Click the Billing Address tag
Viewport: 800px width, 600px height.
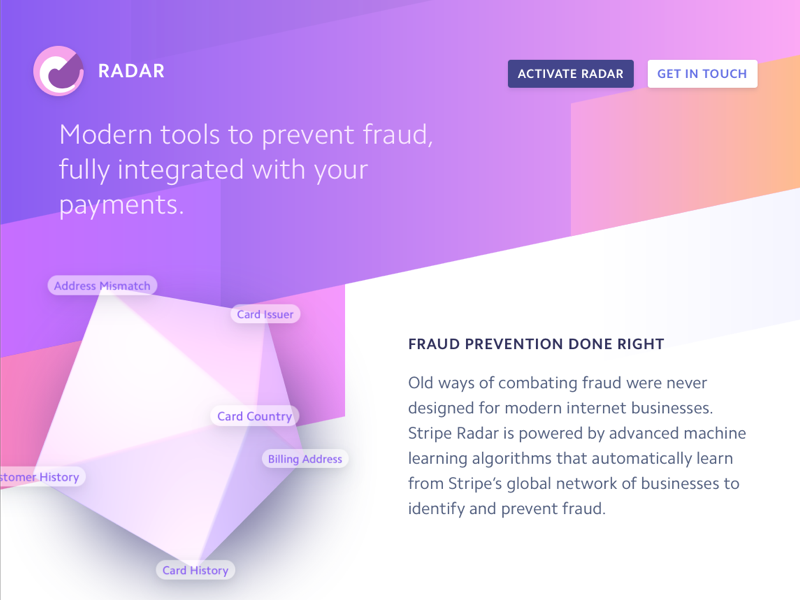point(305,459)
